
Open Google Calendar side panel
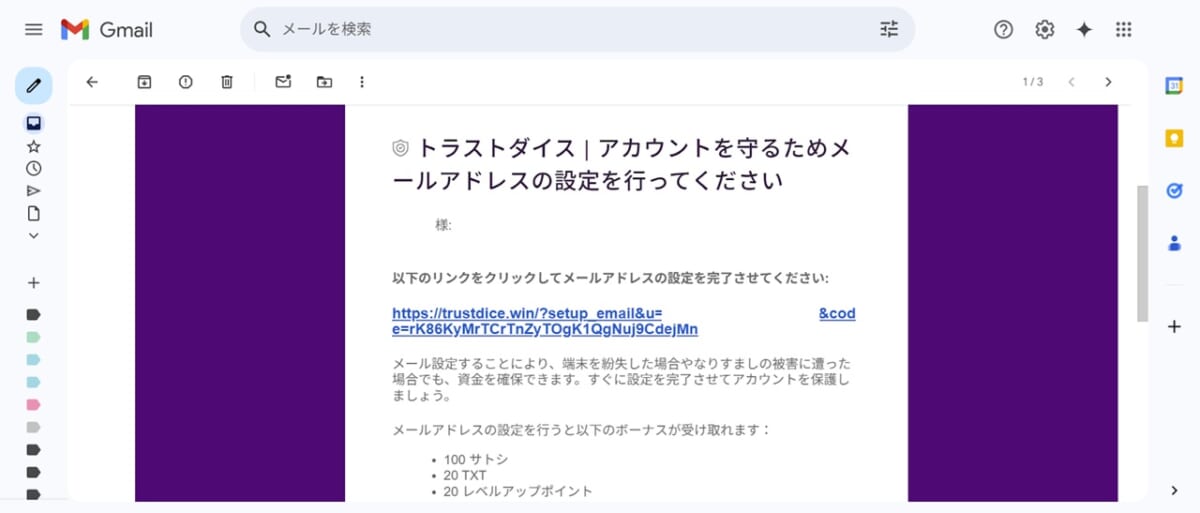pyautogui.click(x=1174, y=86)
